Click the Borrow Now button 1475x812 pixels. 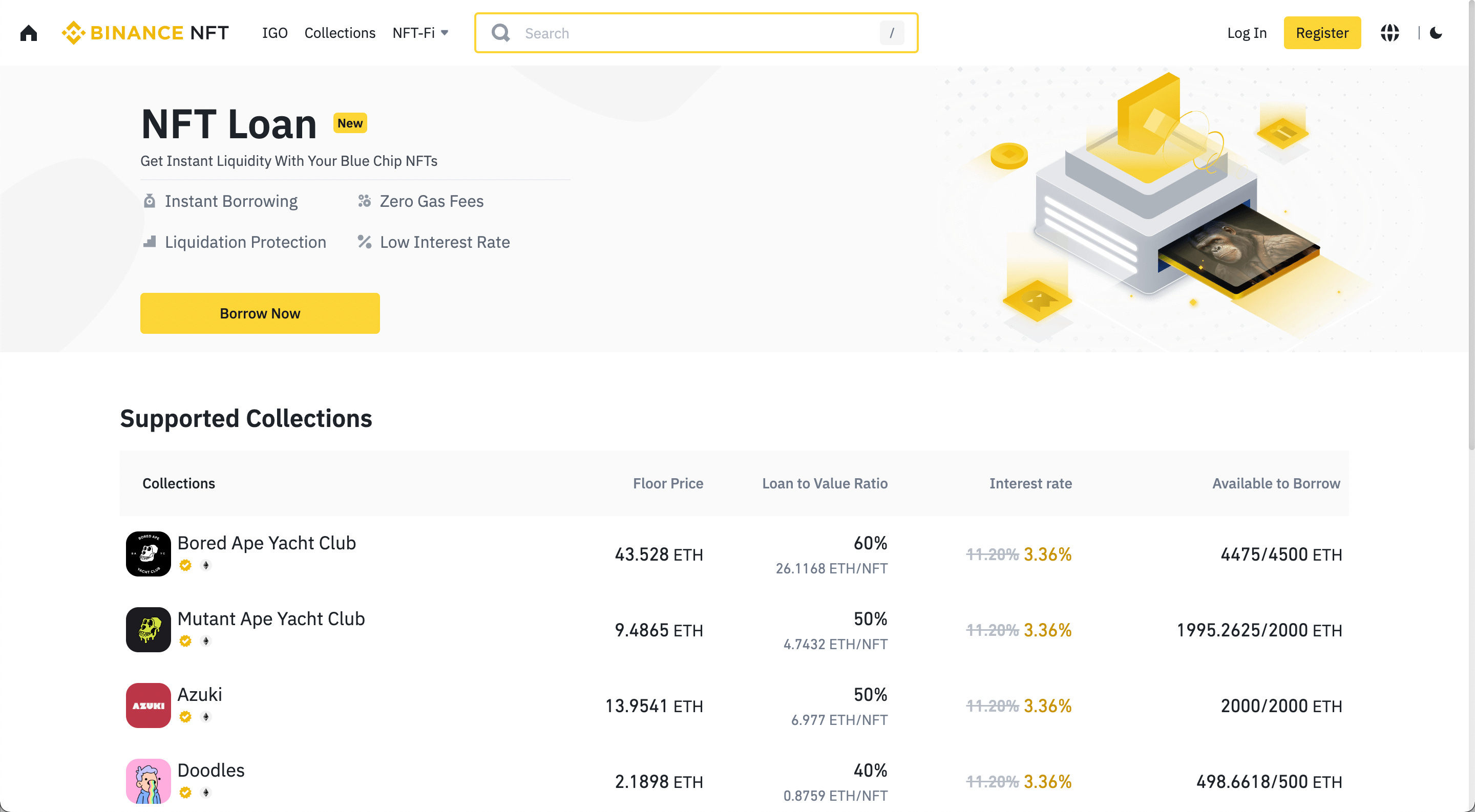click(x=260, y=313)
